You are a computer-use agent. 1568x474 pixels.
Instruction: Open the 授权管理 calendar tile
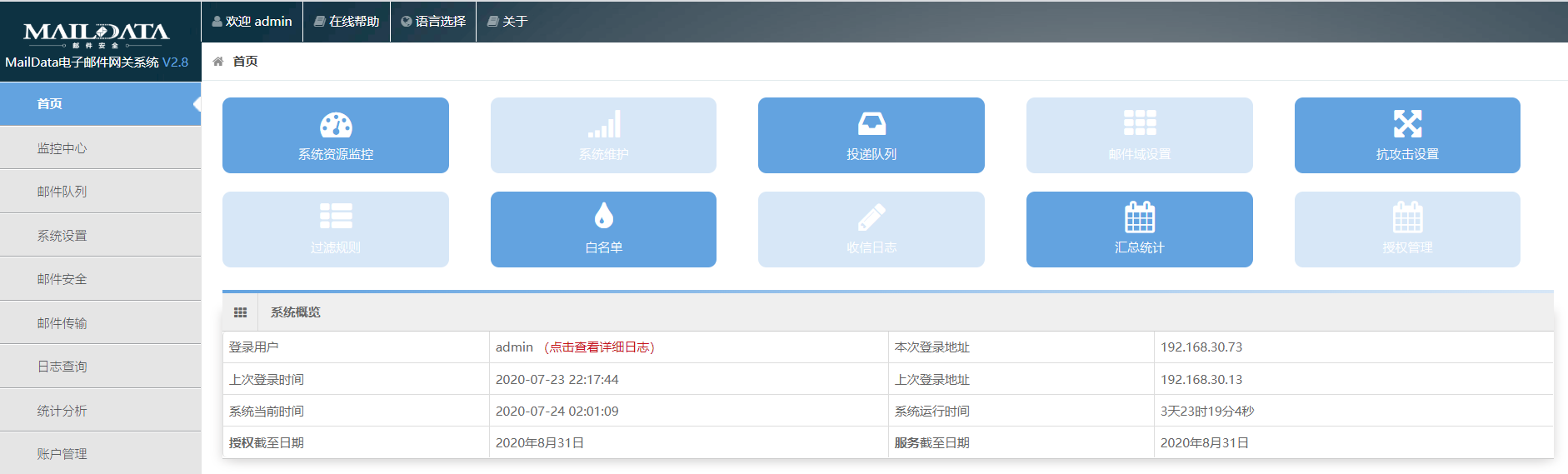[1407, 229]
